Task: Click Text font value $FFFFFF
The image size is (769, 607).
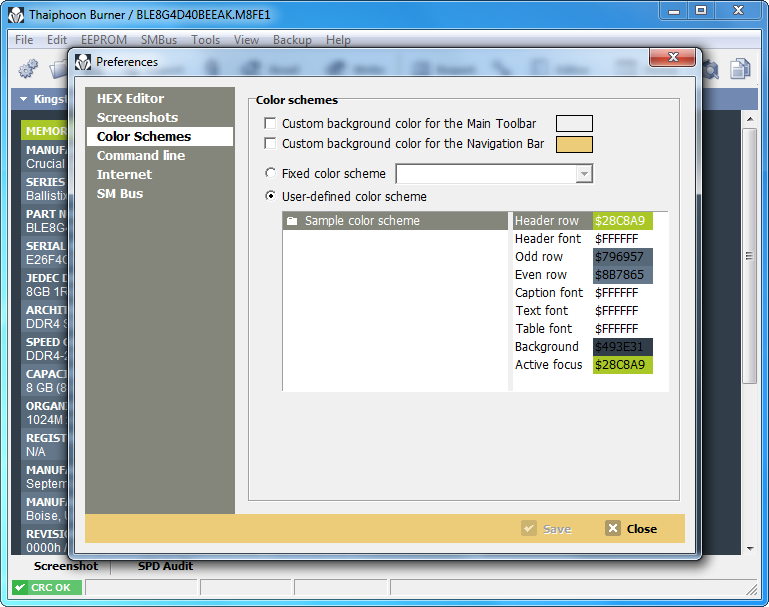Action: [x=622, y=311]
